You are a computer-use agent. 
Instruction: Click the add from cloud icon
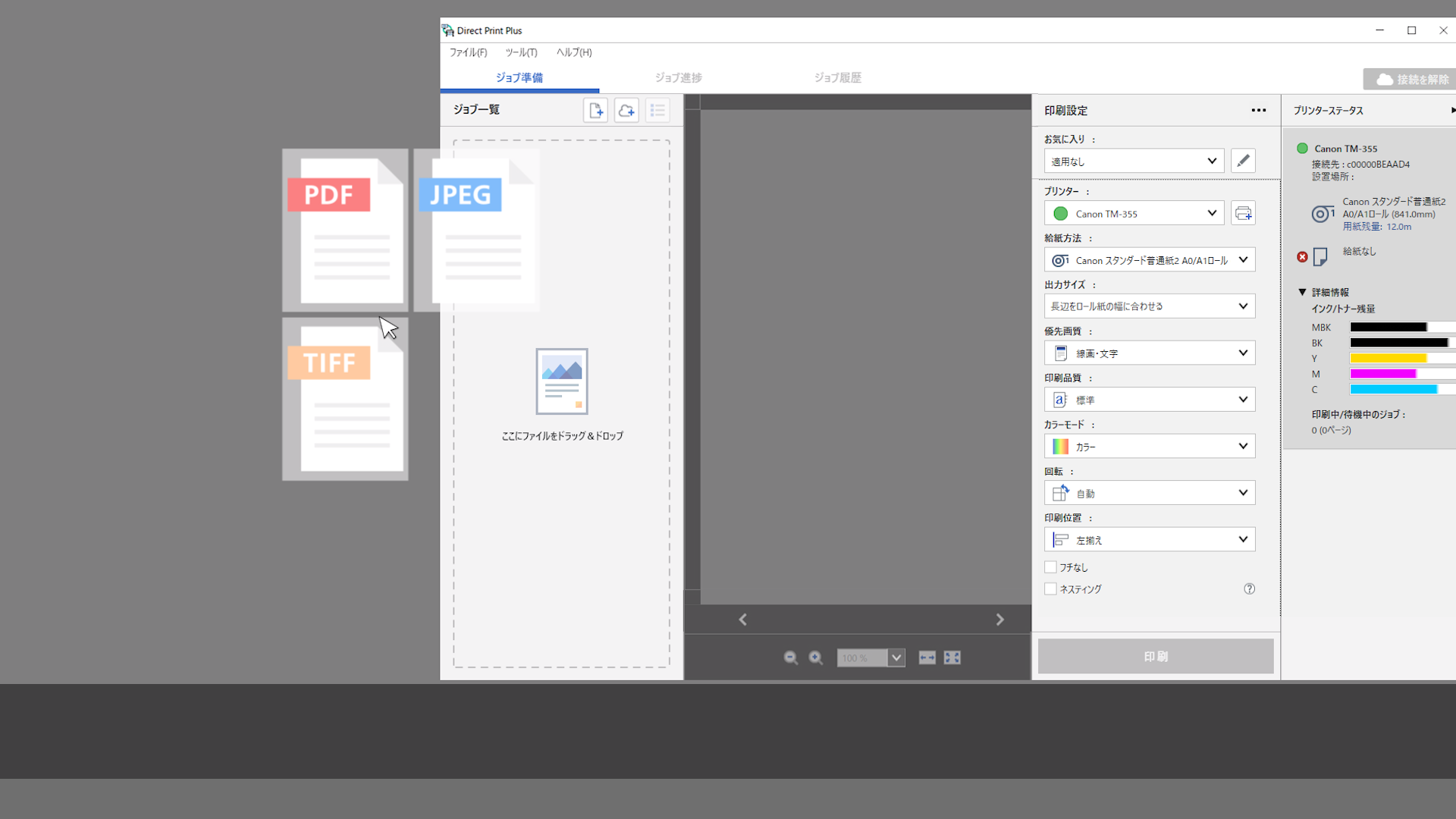click(626, 111)
